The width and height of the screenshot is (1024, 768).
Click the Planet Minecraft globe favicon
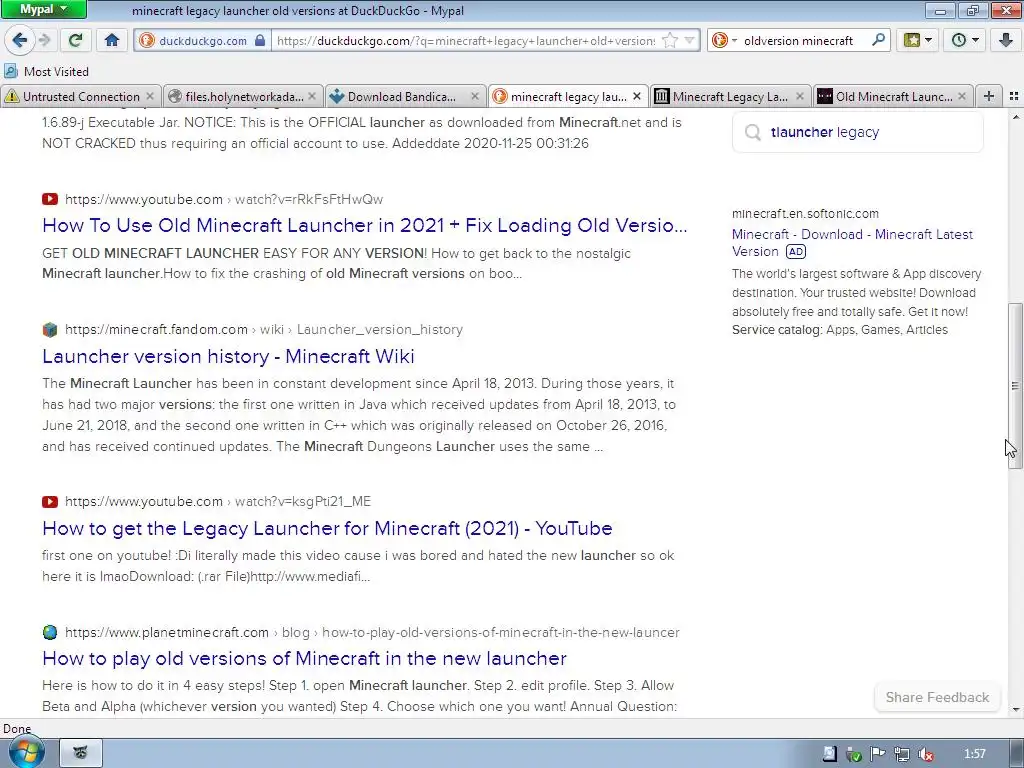[50, 632]
